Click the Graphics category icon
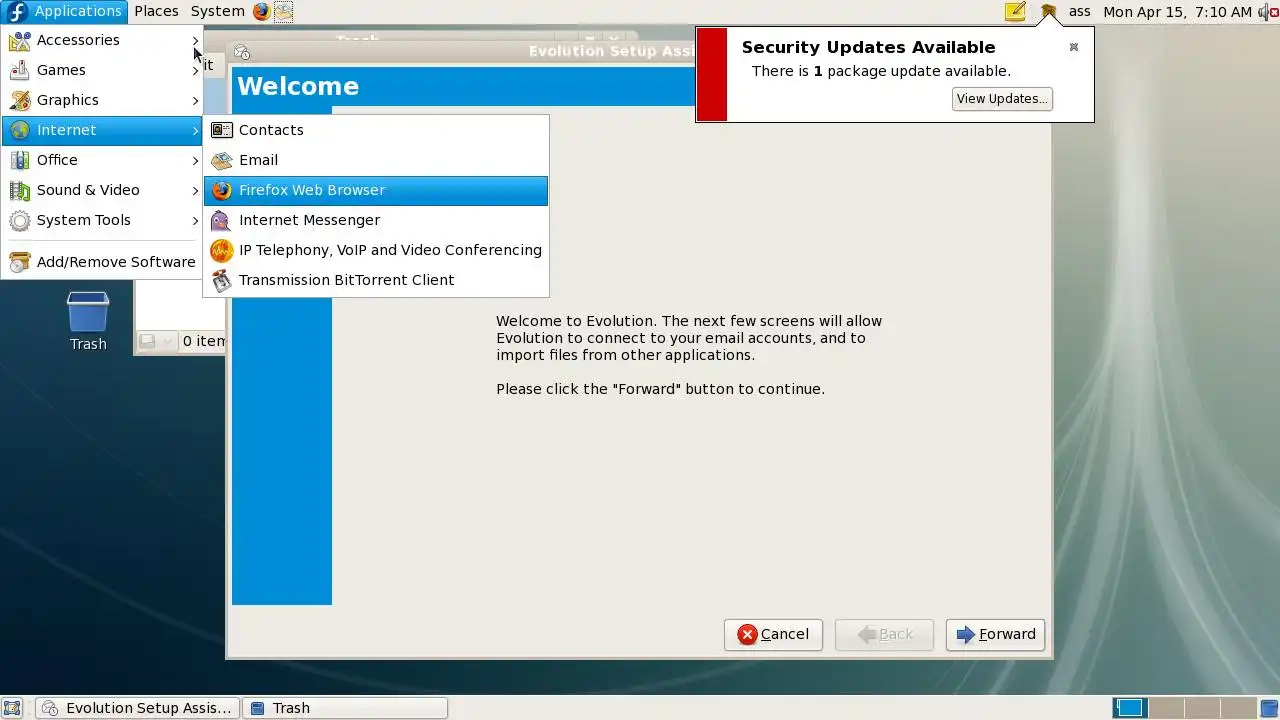This screenshot has height=720, width=1280. (20, 100)
